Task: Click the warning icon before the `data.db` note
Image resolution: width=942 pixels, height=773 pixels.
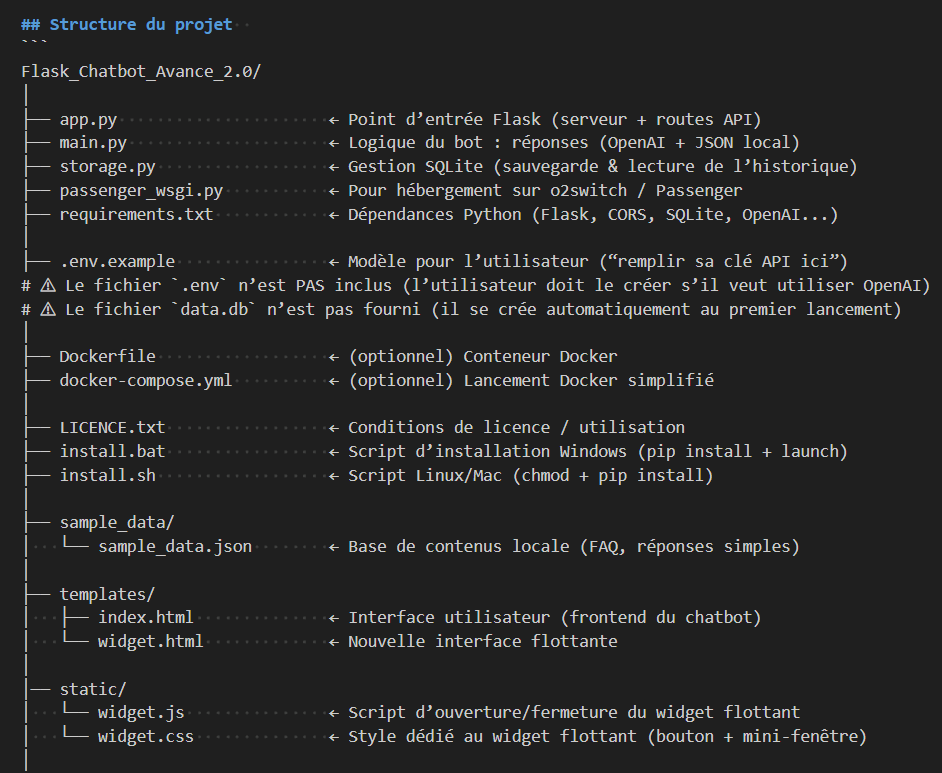Action: click(46, 310)
